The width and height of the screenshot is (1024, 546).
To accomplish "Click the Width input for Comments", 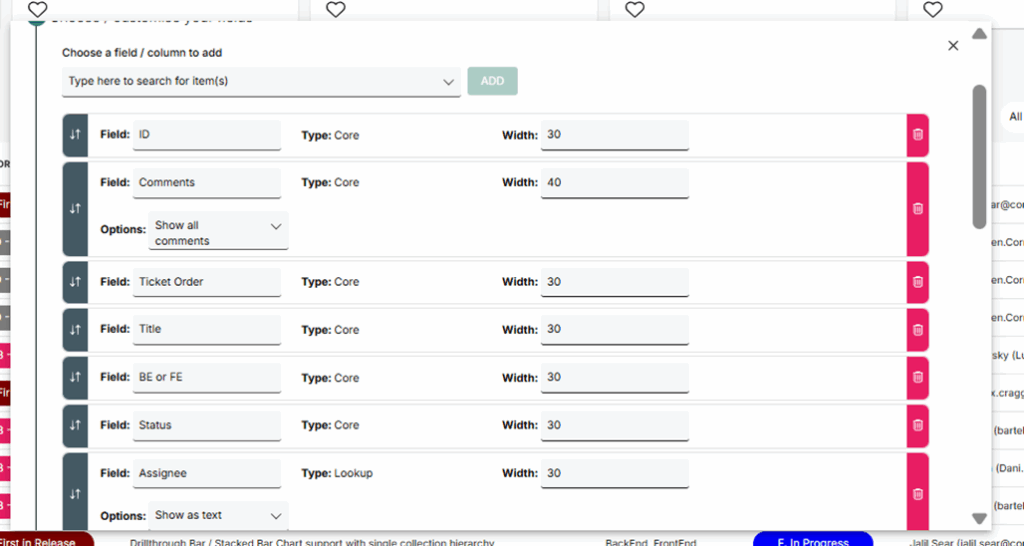I will 614,183.
